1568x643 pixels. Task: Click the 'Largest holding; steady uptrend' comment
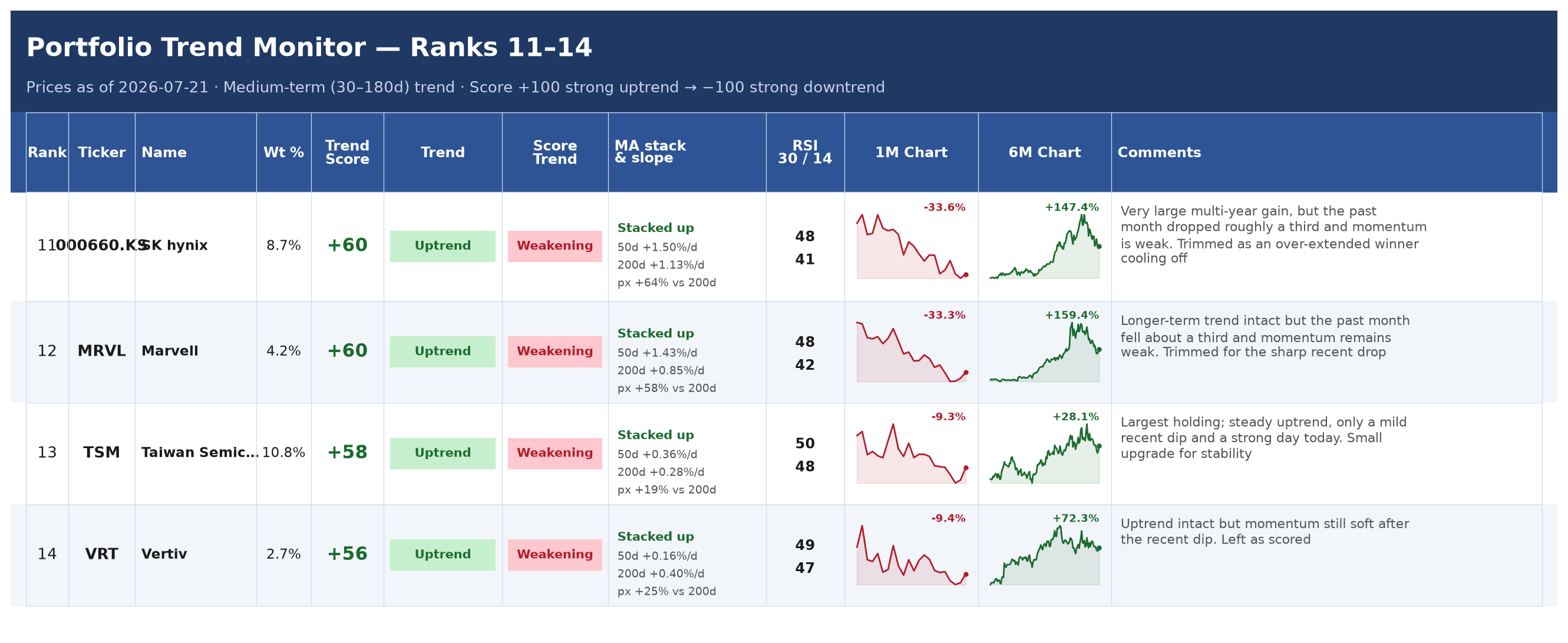pos(1264,439)
